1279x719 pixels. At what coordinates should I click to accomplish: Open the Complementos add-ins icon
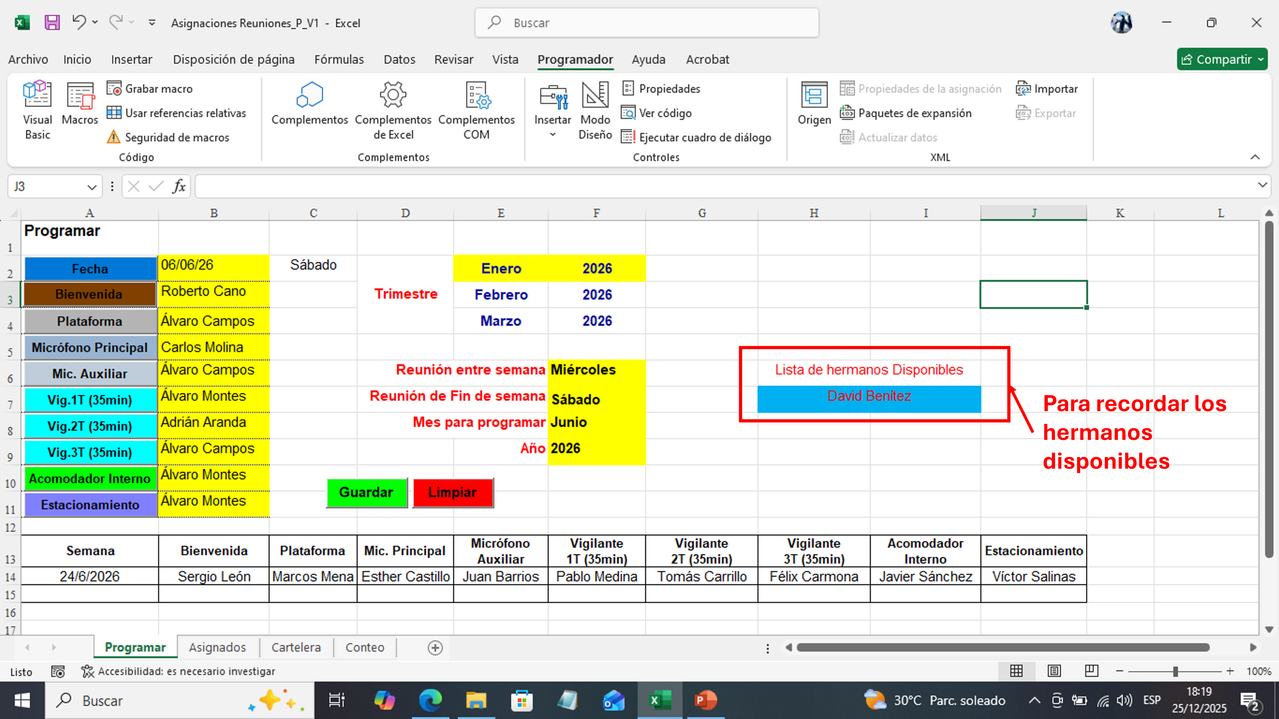coord(310,104)
